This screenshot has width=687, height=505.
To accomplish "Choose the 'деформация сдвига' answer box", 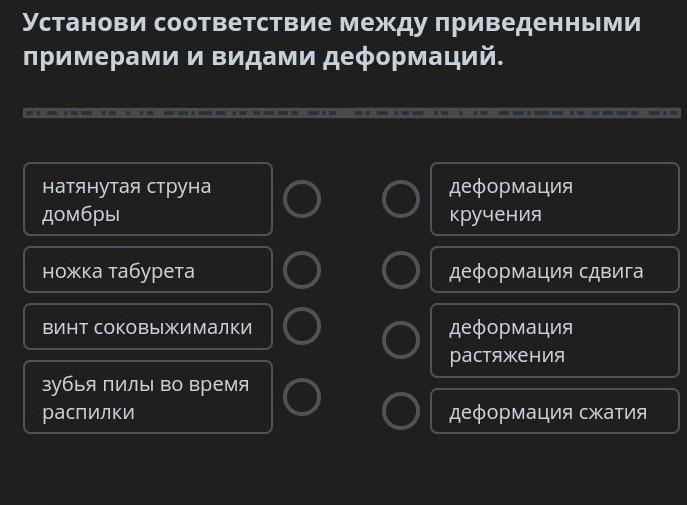I will pos(554,270).
